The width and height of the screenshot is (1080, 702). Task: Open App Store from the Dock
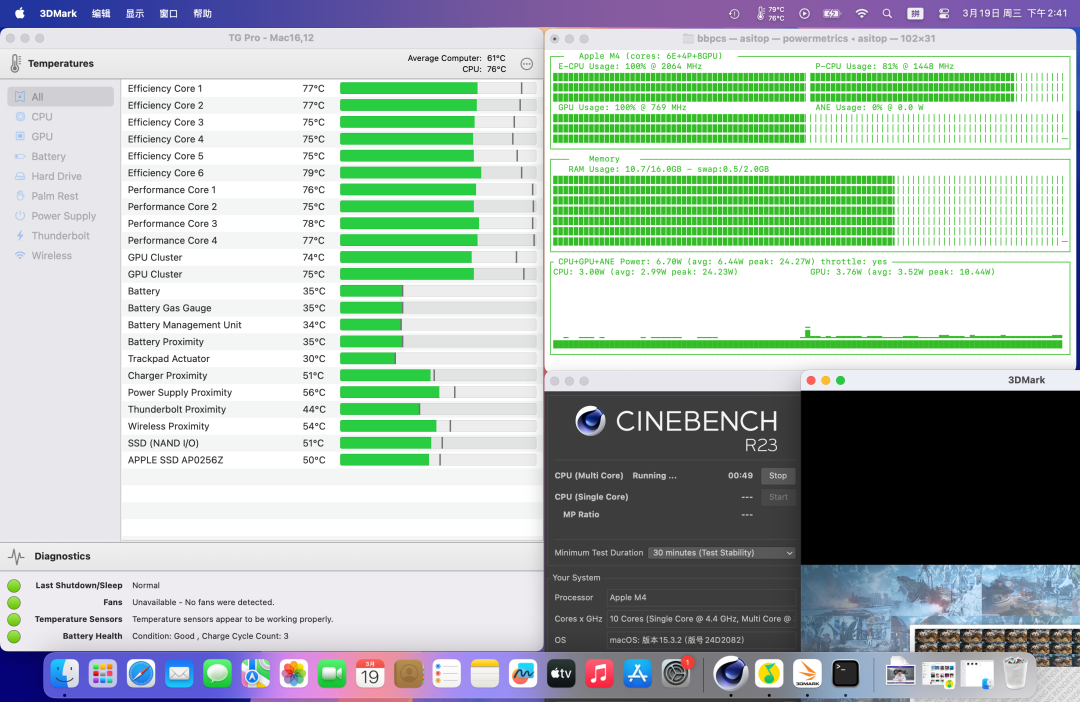638,674
